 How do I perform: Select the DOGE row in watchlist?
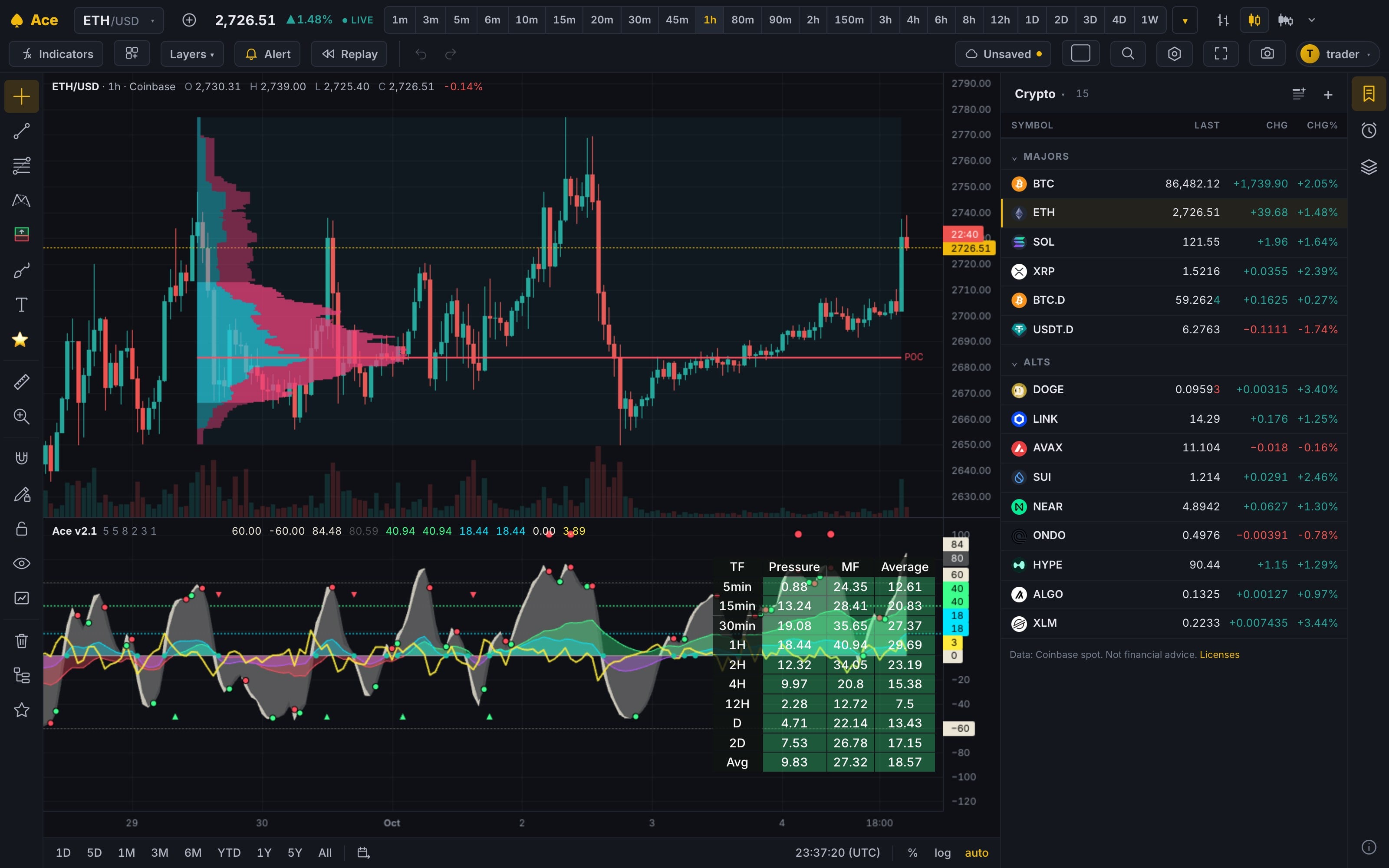pos(1174,389)
